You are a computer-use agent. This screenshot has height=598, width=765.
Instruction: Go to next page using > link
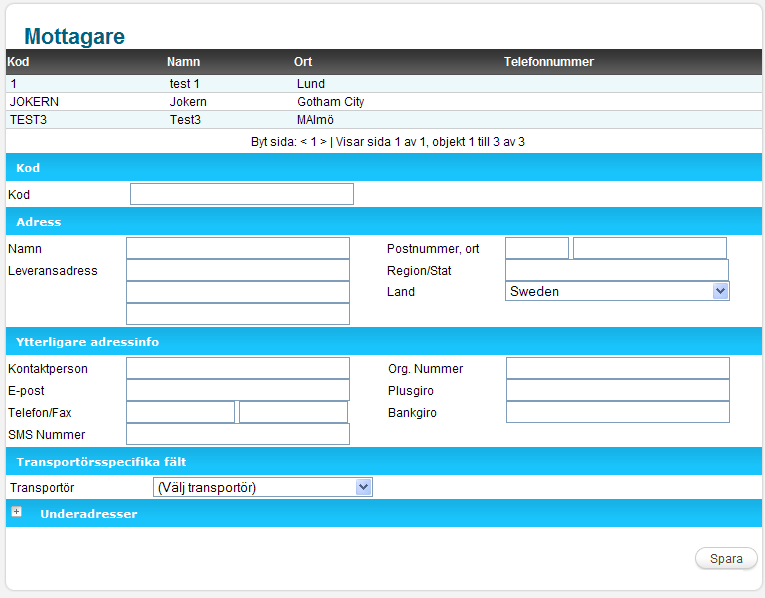coord(323,142)
